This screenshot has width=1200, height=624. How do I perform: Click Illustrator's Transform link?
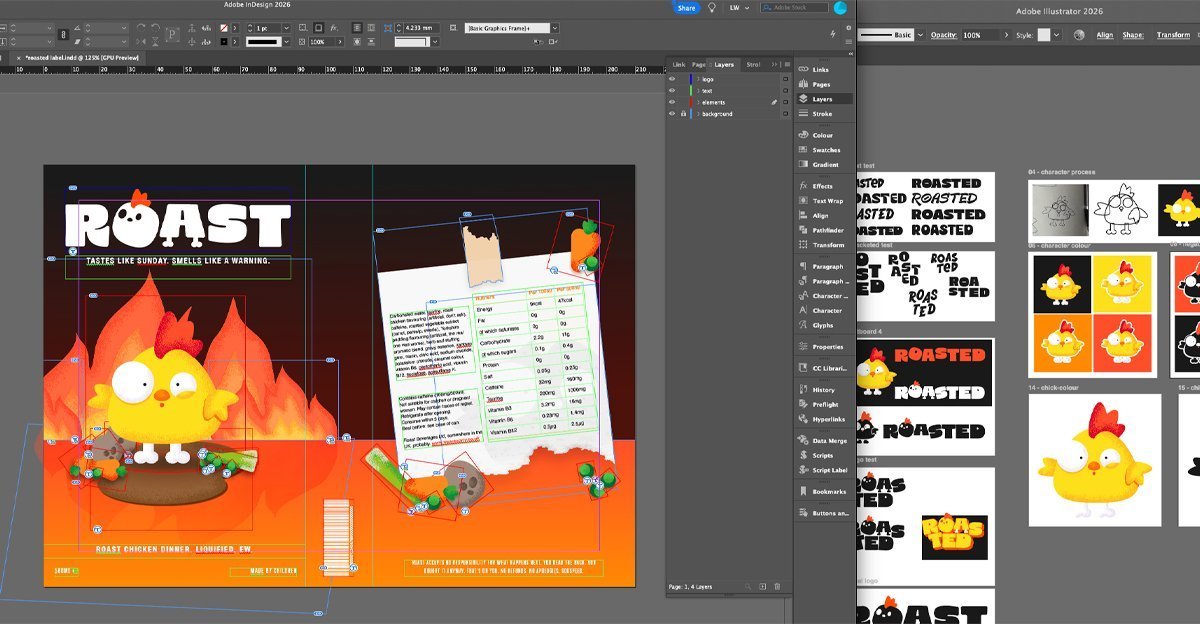click(1174, 35)
